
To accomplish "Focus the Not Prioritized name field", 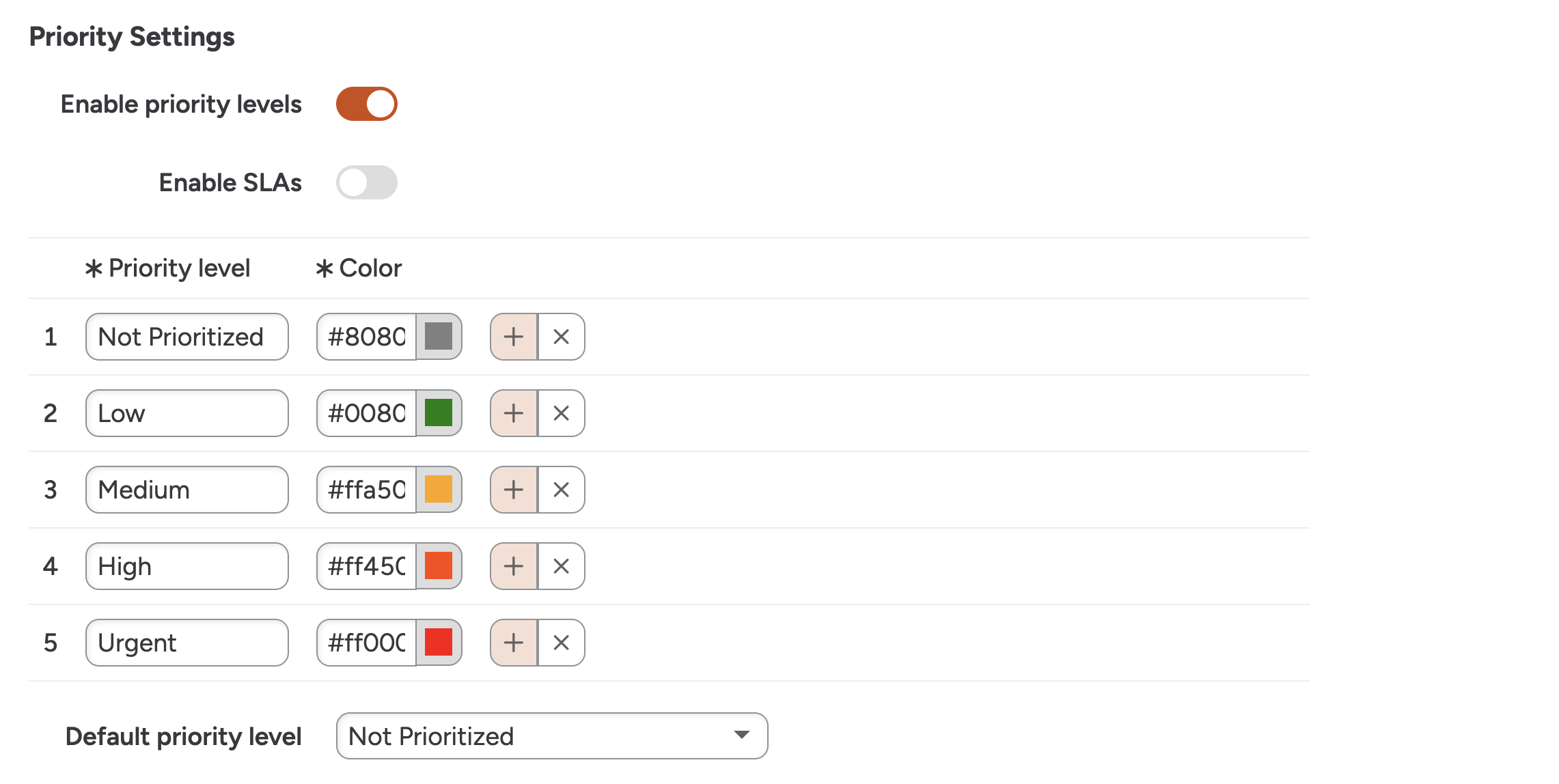I will (187, 337).
